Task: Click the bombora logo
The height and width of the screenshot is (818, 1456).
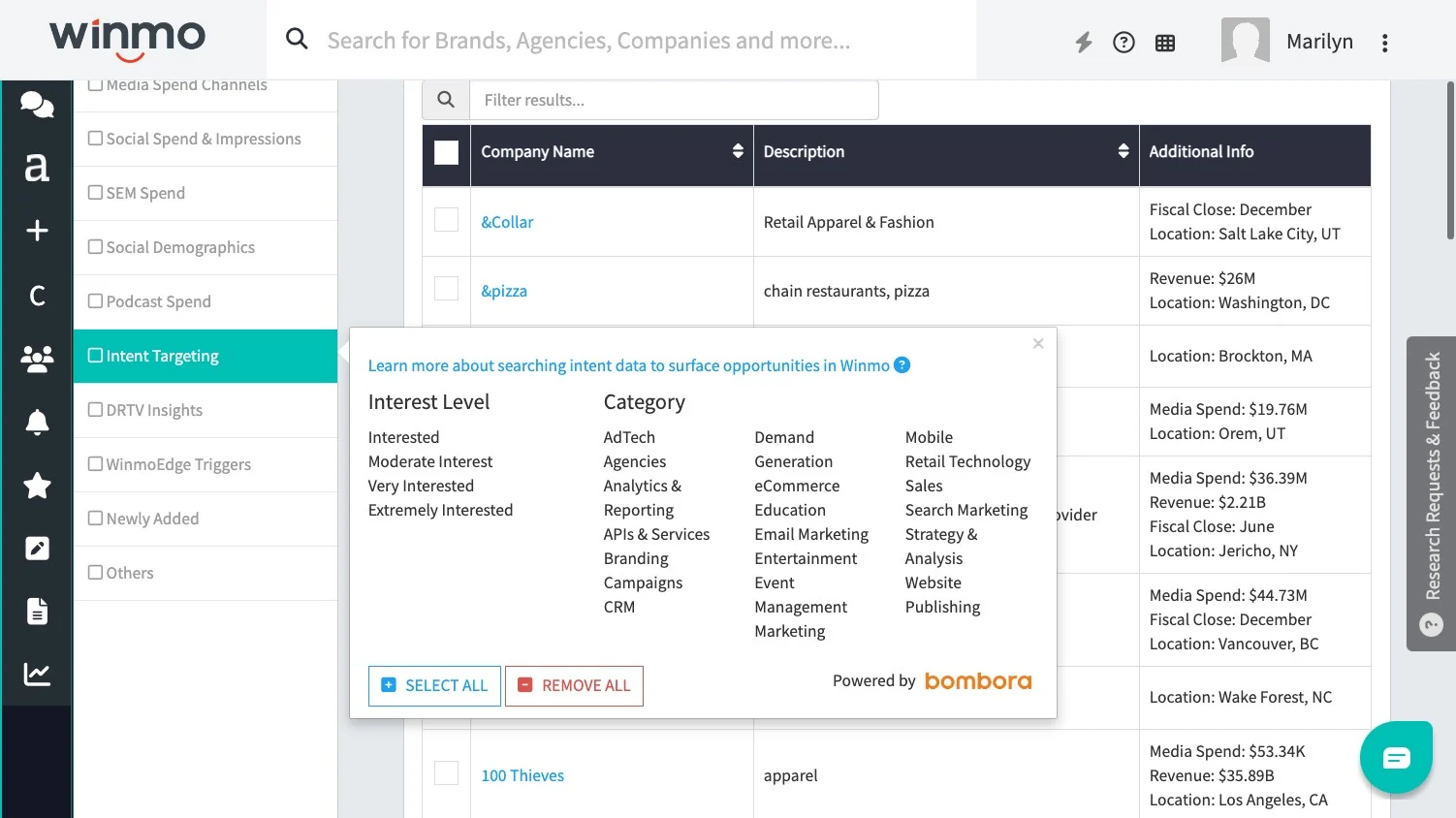Action: (x=978, y=680)
